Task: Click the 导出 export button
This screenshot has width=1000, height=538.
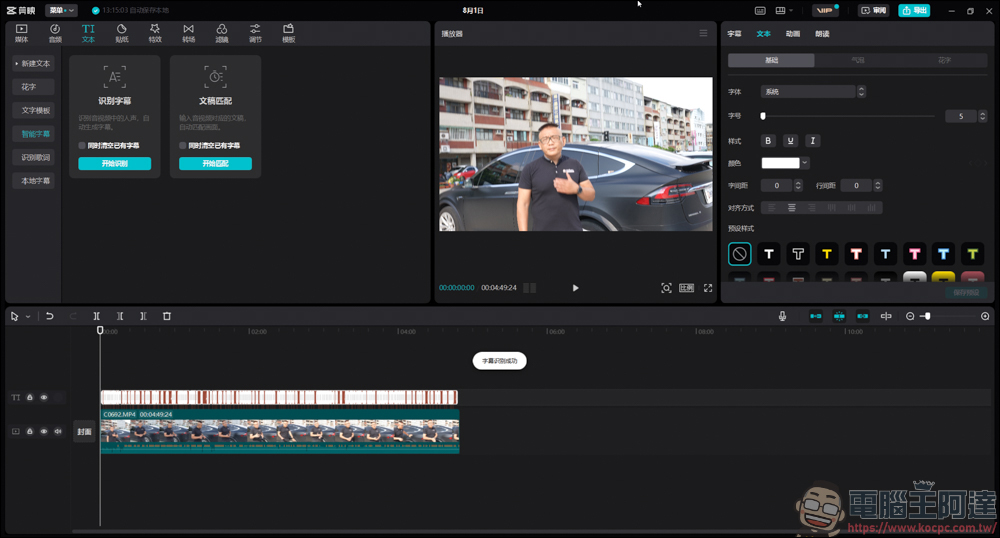Action: point(914,10)
